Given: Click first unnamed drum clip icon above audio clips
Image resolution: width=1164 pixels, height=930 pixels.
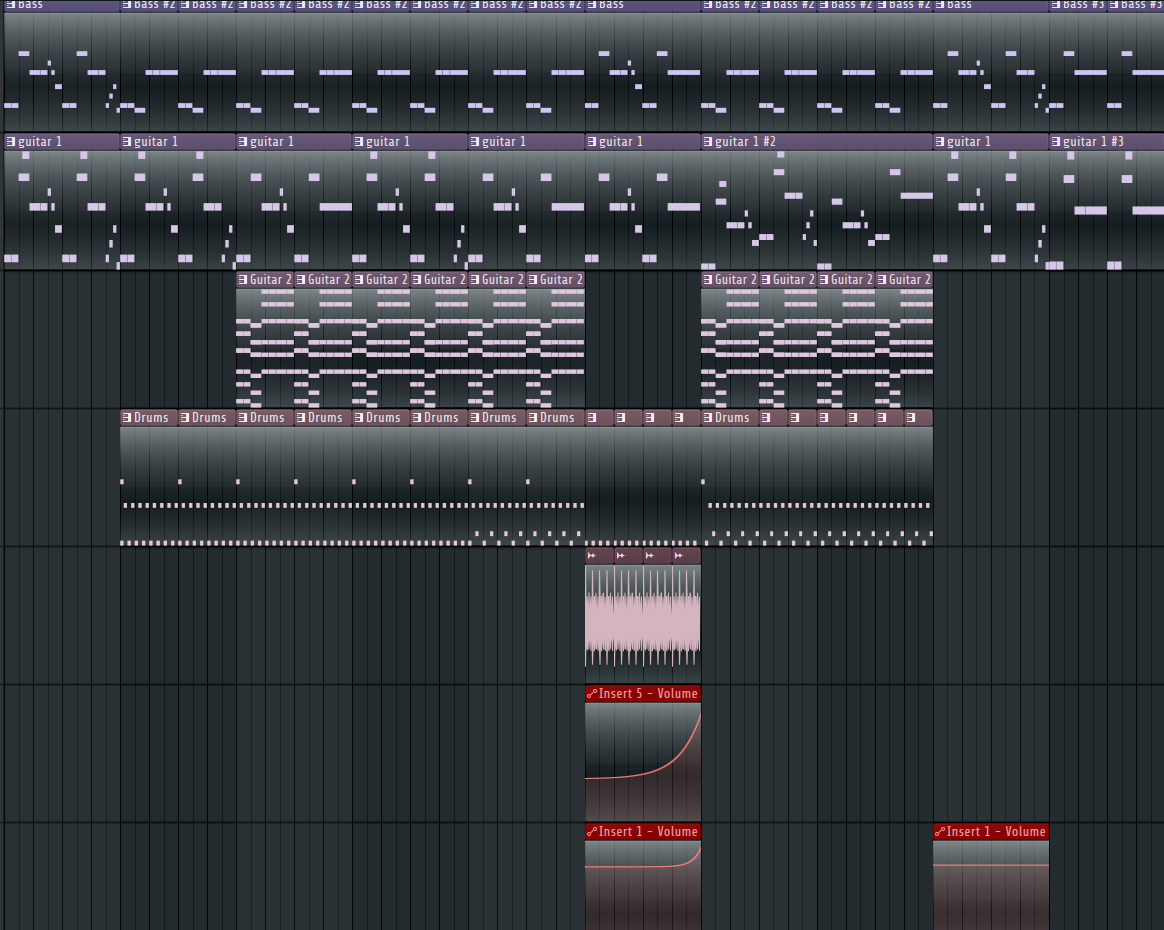Looking at the screenshot, I should (592, 418).
